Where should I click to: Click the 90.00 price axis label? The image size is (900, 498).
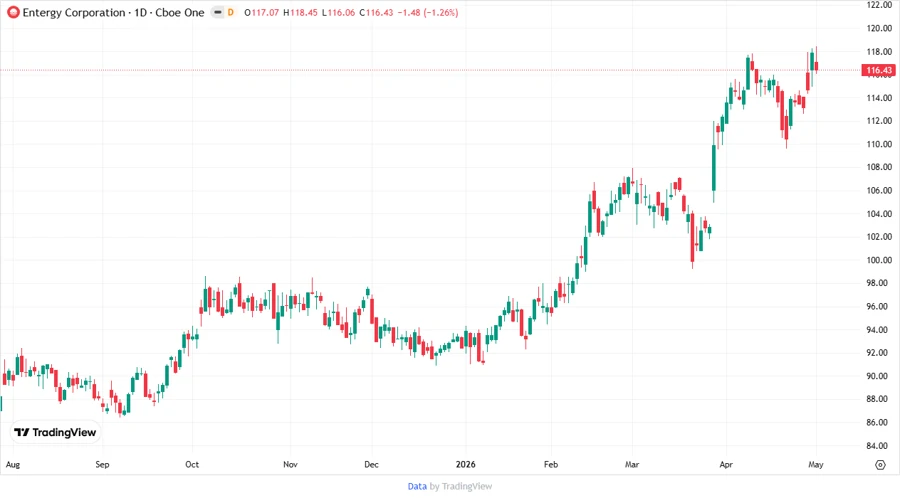coord(879,376)
